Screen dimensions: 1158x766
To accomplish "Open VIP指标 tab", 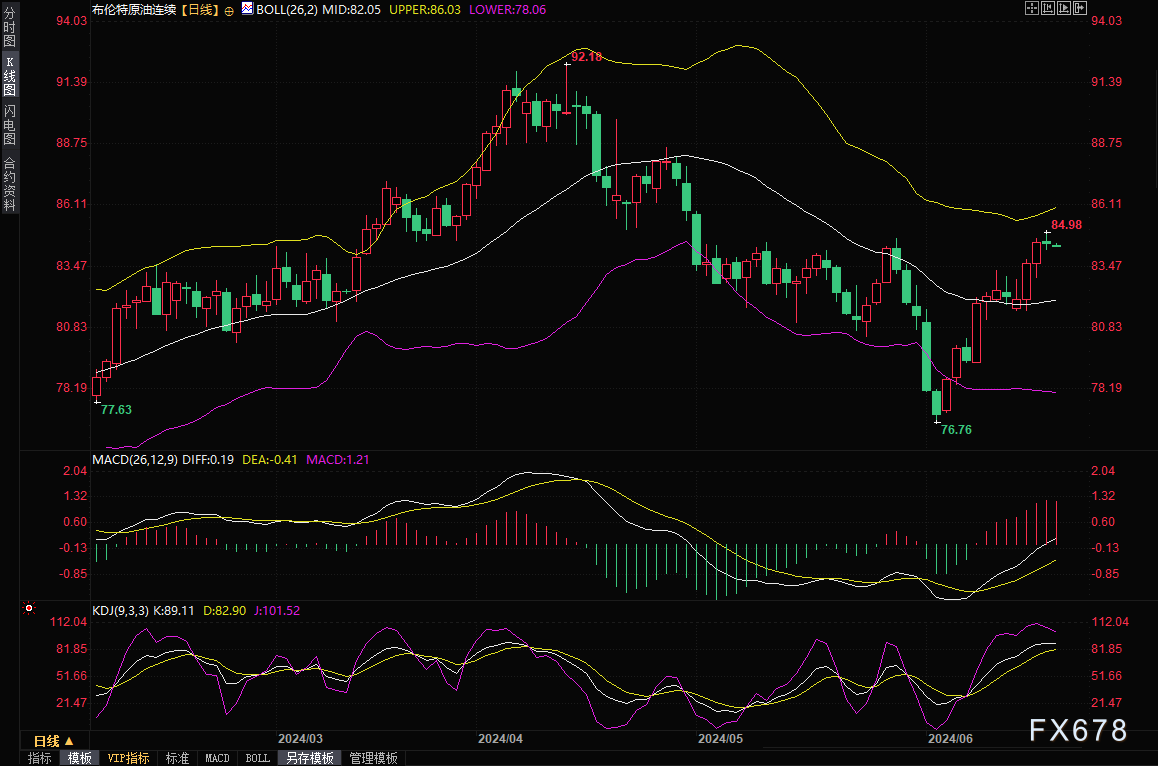I will click(x=129, y=758).
